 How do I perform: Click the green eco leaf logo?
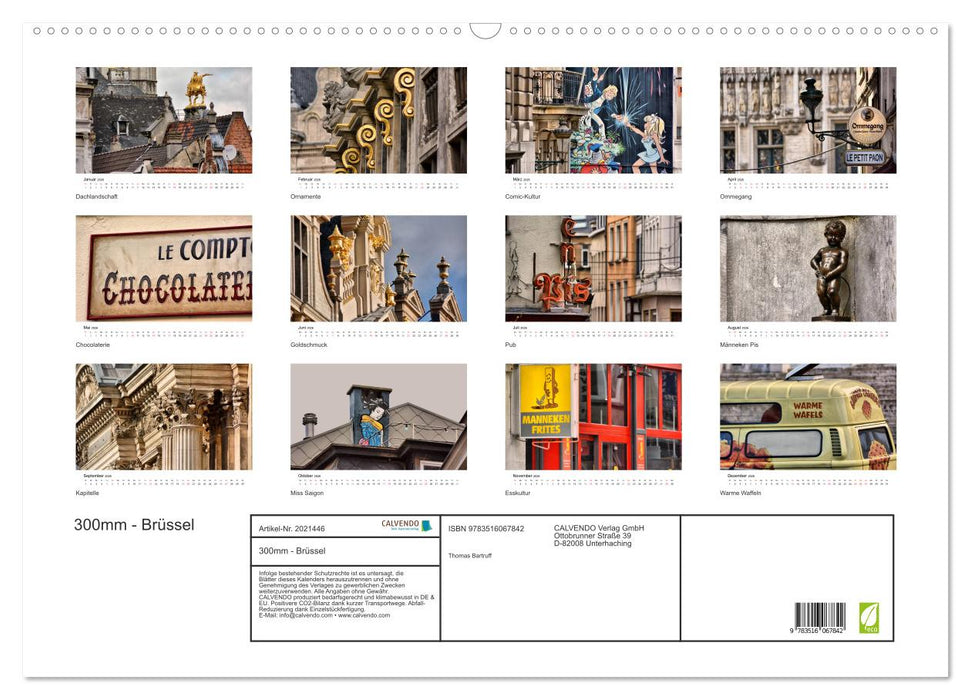pos(868,617)
